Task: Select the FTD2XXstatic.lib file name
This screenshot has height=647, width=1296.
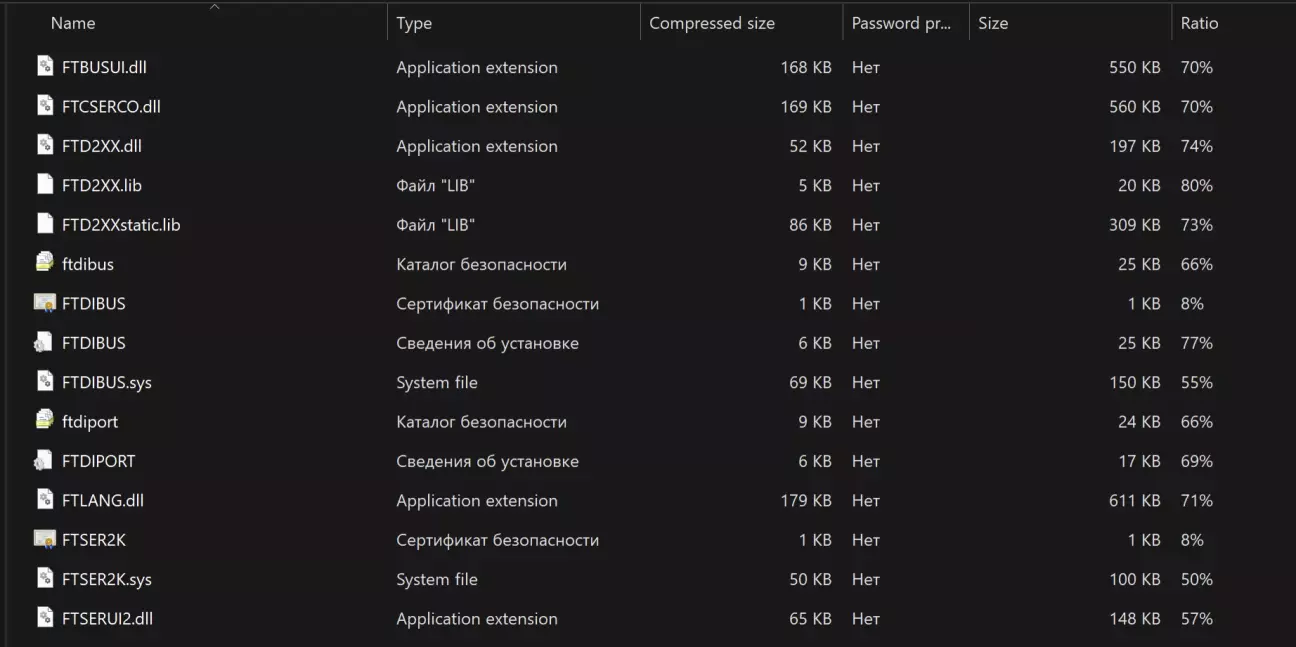Action: [x=121, y=225]
